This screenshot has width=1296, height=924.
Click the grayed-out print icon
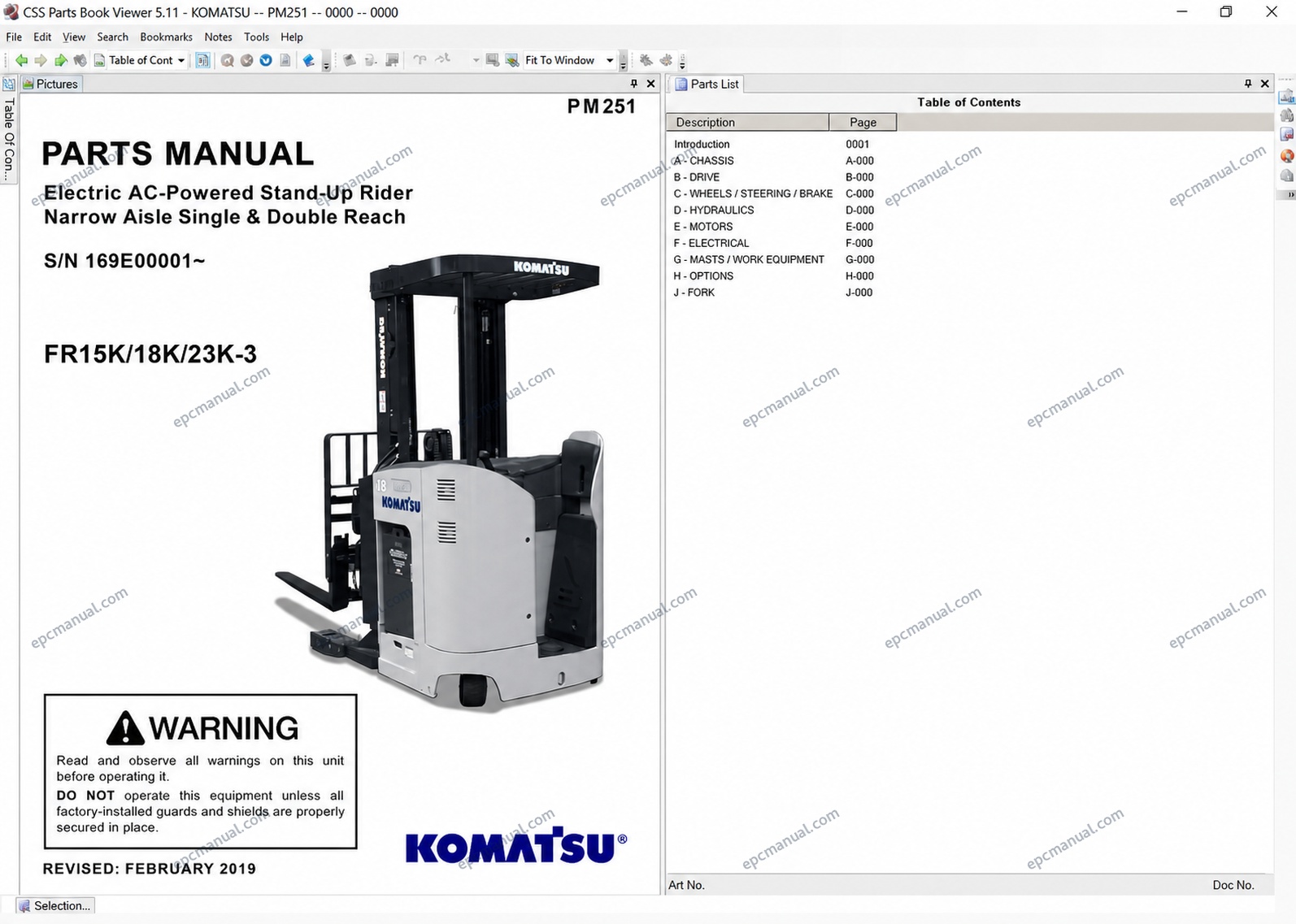370,60
